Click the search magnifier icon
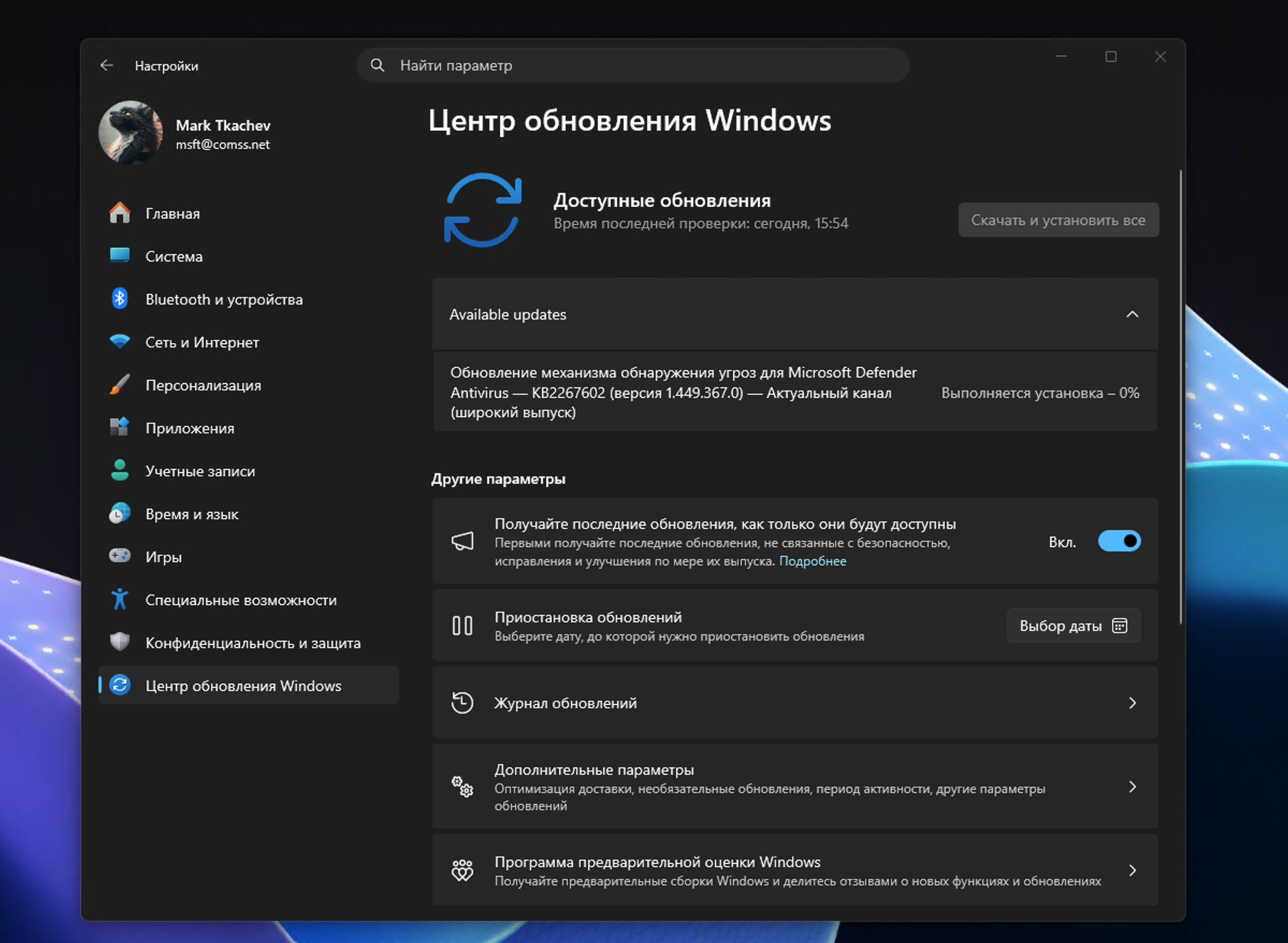Image resolution: width=1288 pixels, height=943 pixels. (x=378, y=65)
